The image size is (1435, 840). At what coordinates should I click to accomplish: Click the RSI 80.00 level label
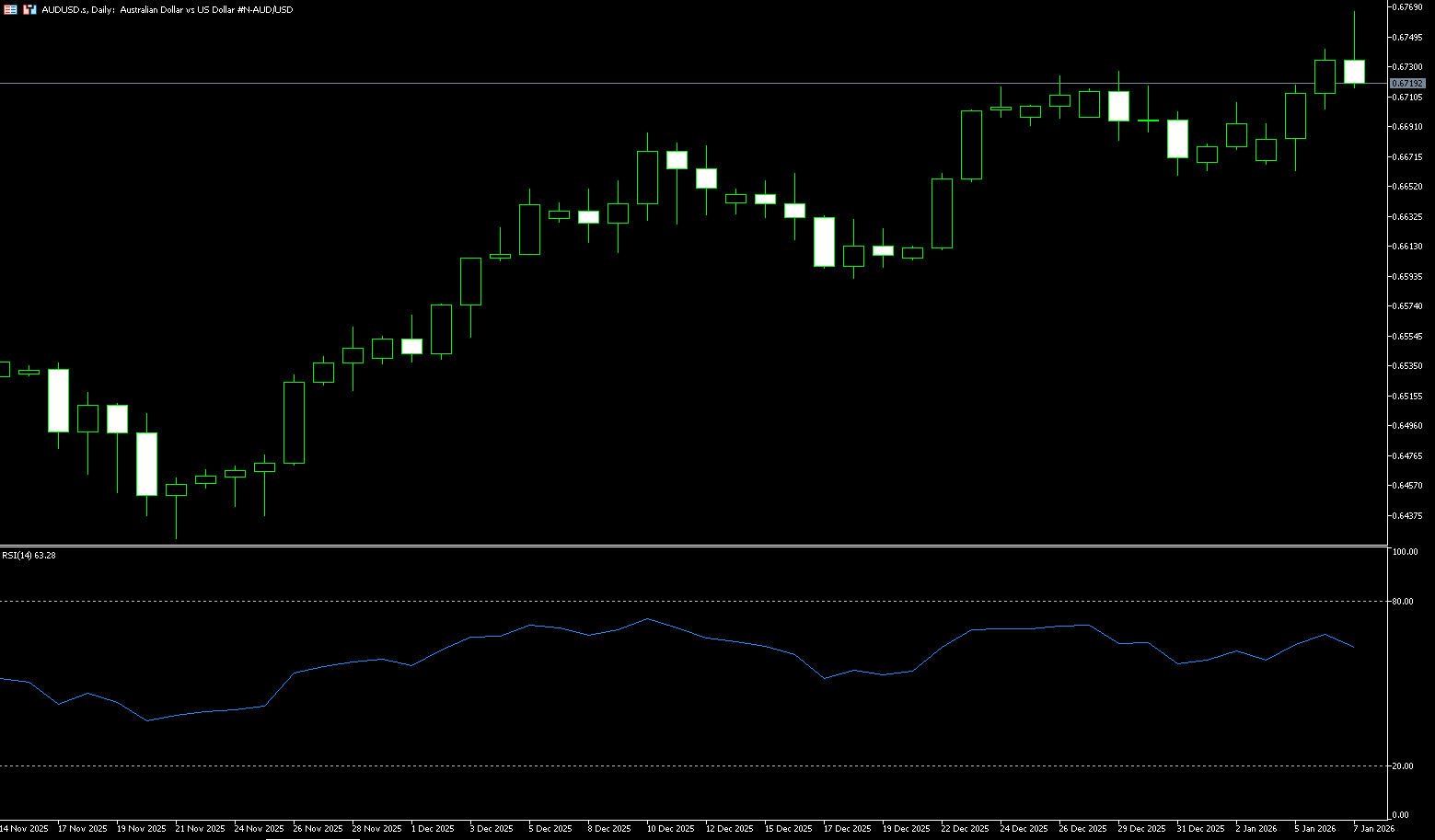[1404, 602]
